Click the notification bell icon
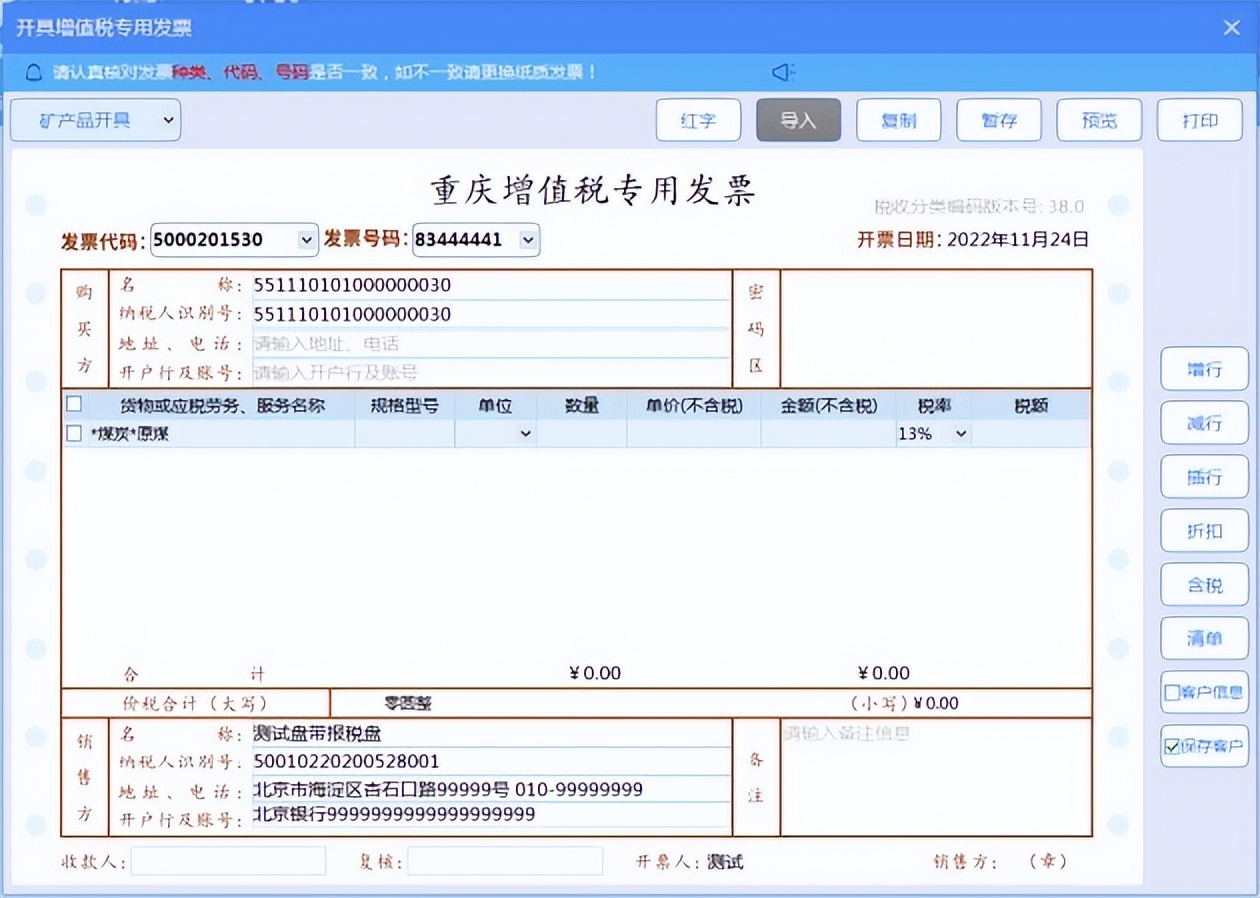 coord(33,72)
